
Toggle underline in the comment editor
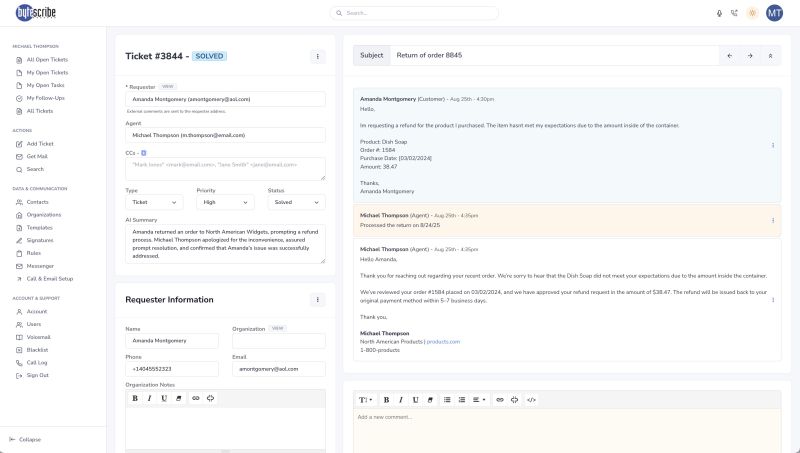(x=414, y=399)
